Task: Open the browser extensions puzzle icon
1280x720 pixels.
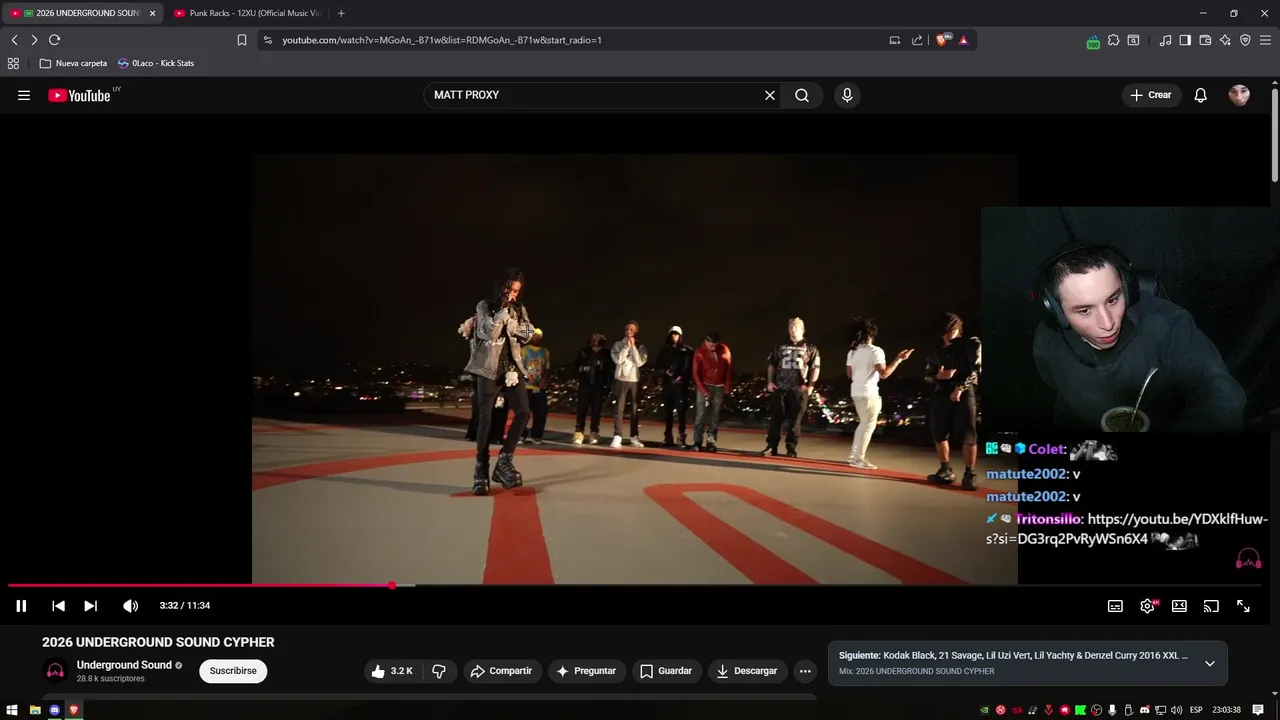Action: tap(1113, 40)
